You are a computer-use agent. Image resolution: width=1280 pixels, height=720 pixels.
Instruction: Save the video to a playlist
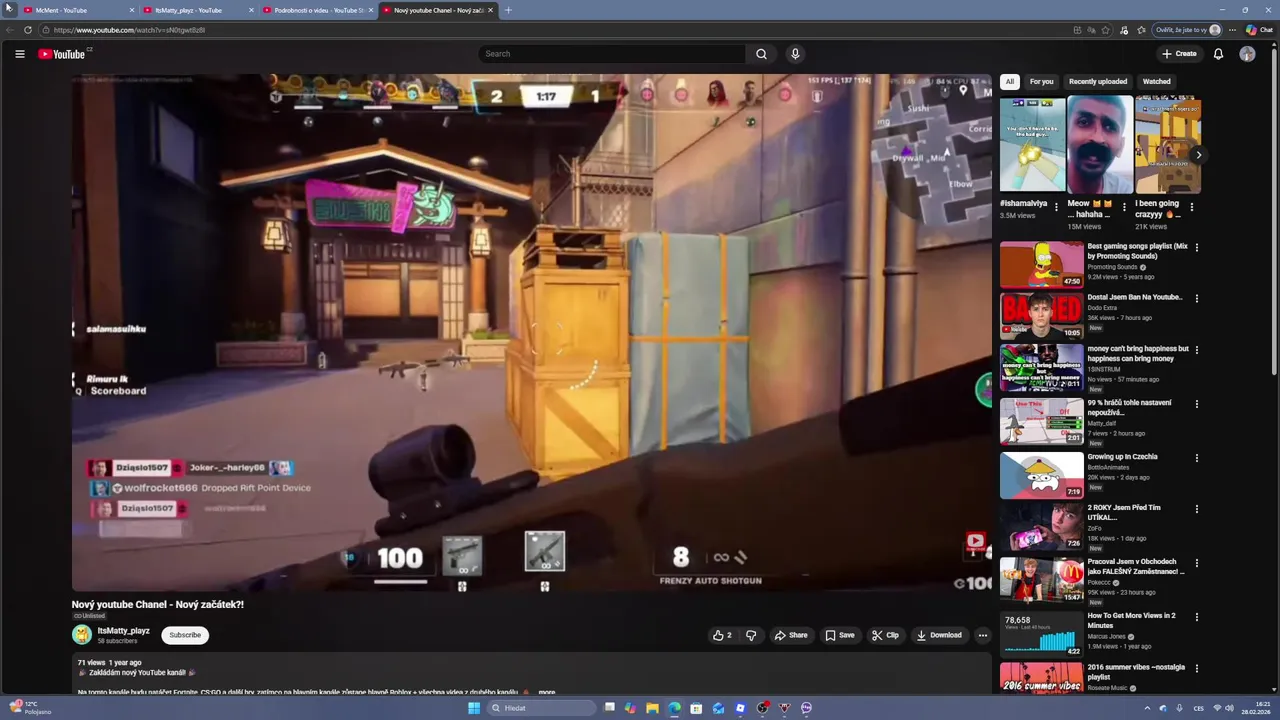(x=840, y=635)
